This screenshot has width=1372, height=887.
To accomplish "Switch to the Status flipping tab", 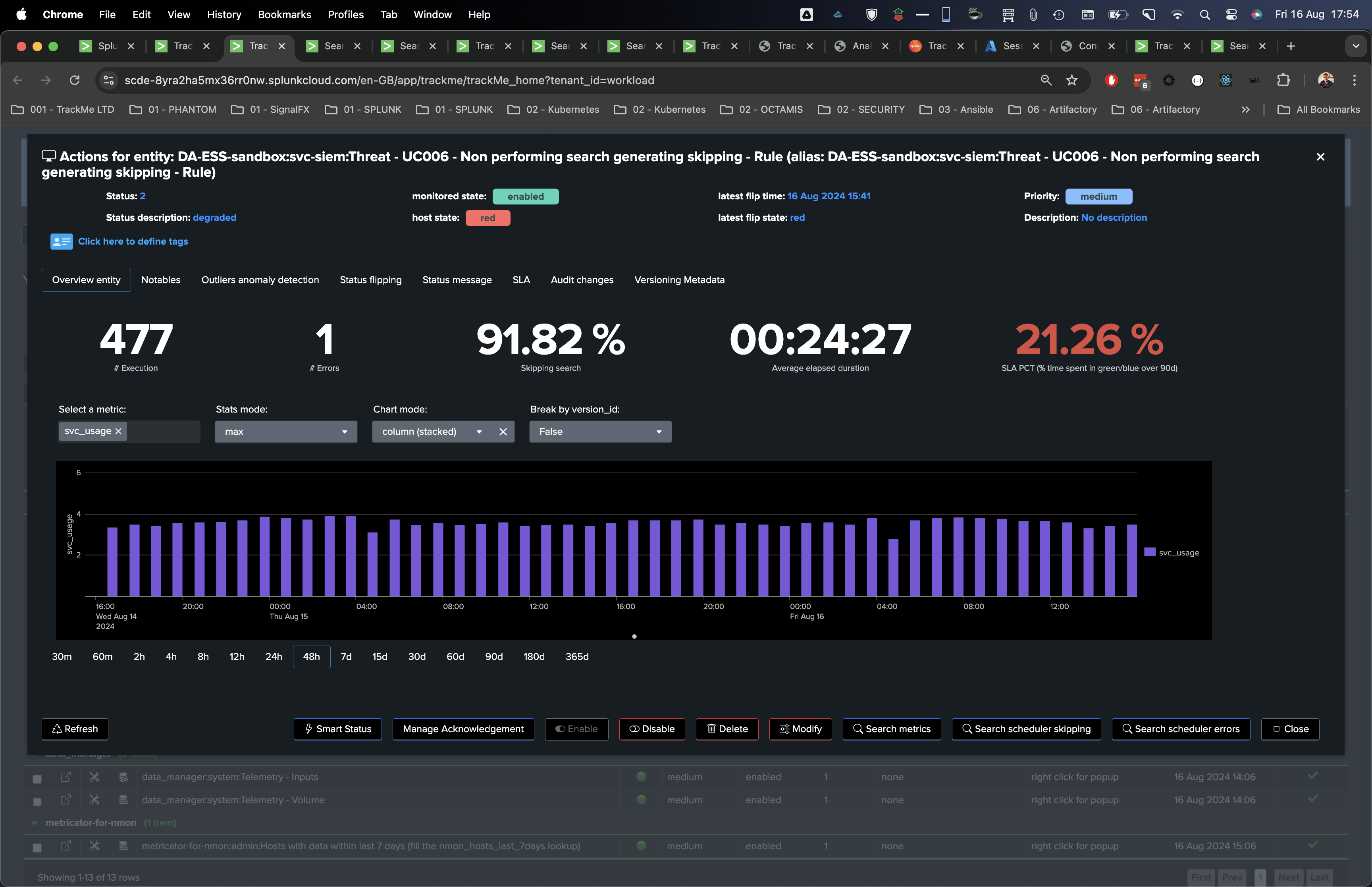I will coord(370,280).
